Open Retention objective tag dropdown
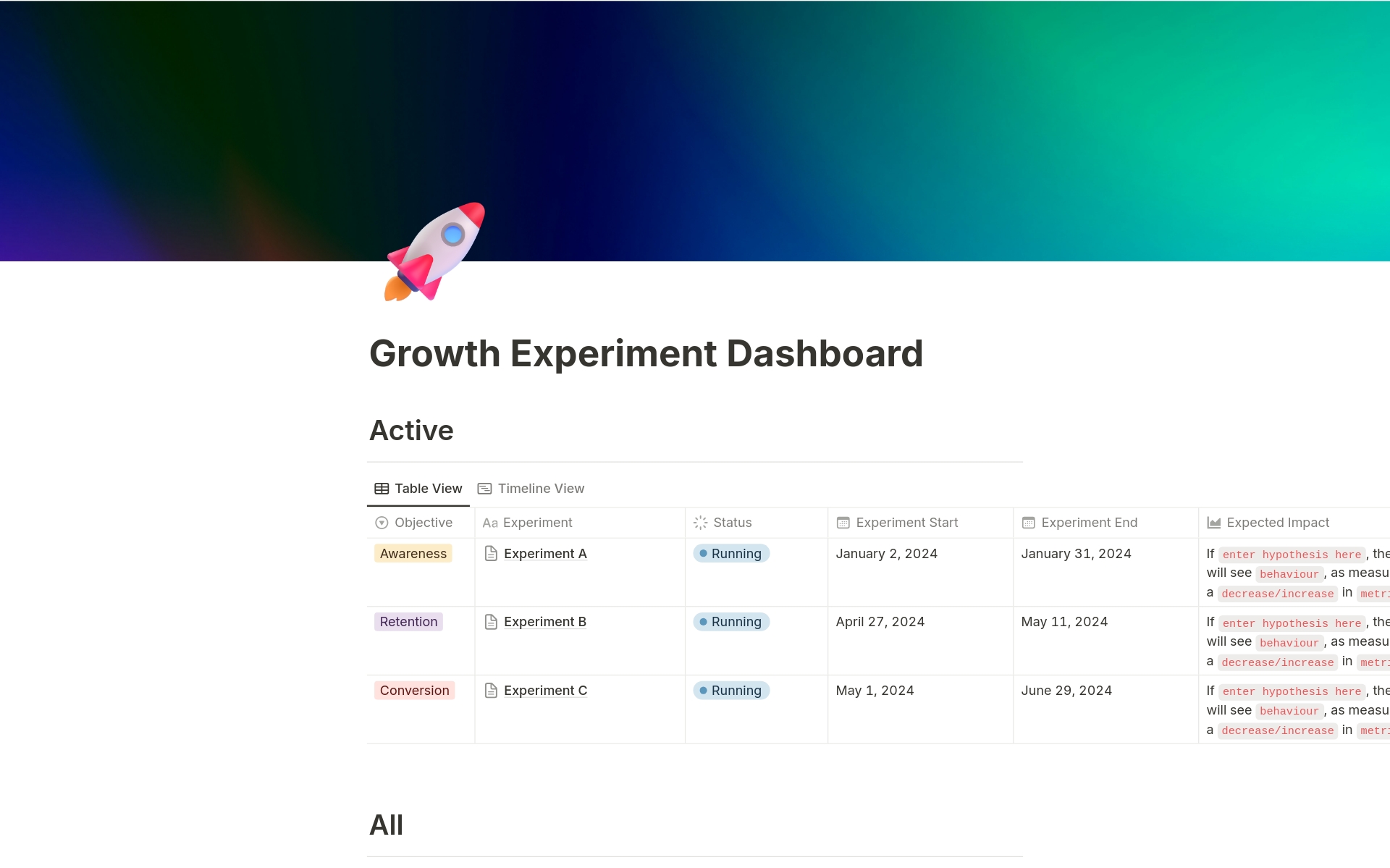Viewport: 1390px width, 868px height. (408, 622)
